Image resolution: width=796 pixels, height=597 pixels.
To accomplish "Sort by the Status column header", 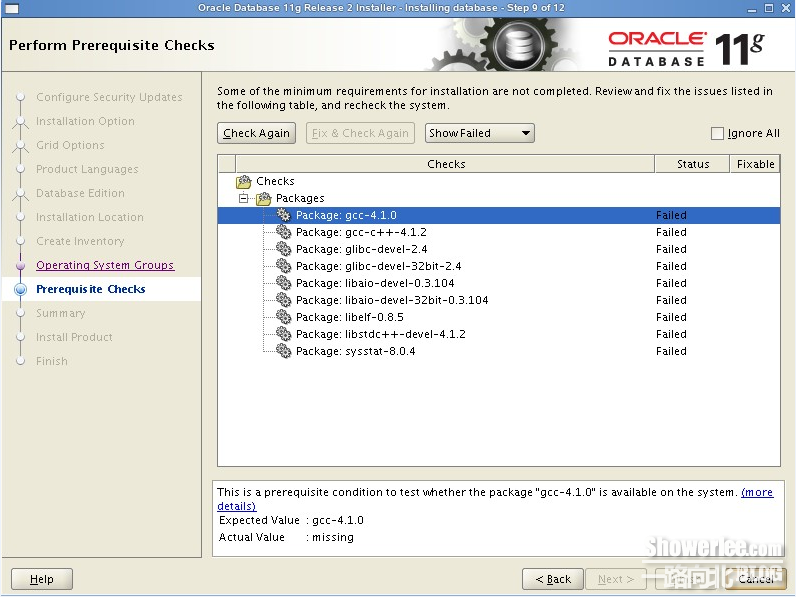I will 692,164.
